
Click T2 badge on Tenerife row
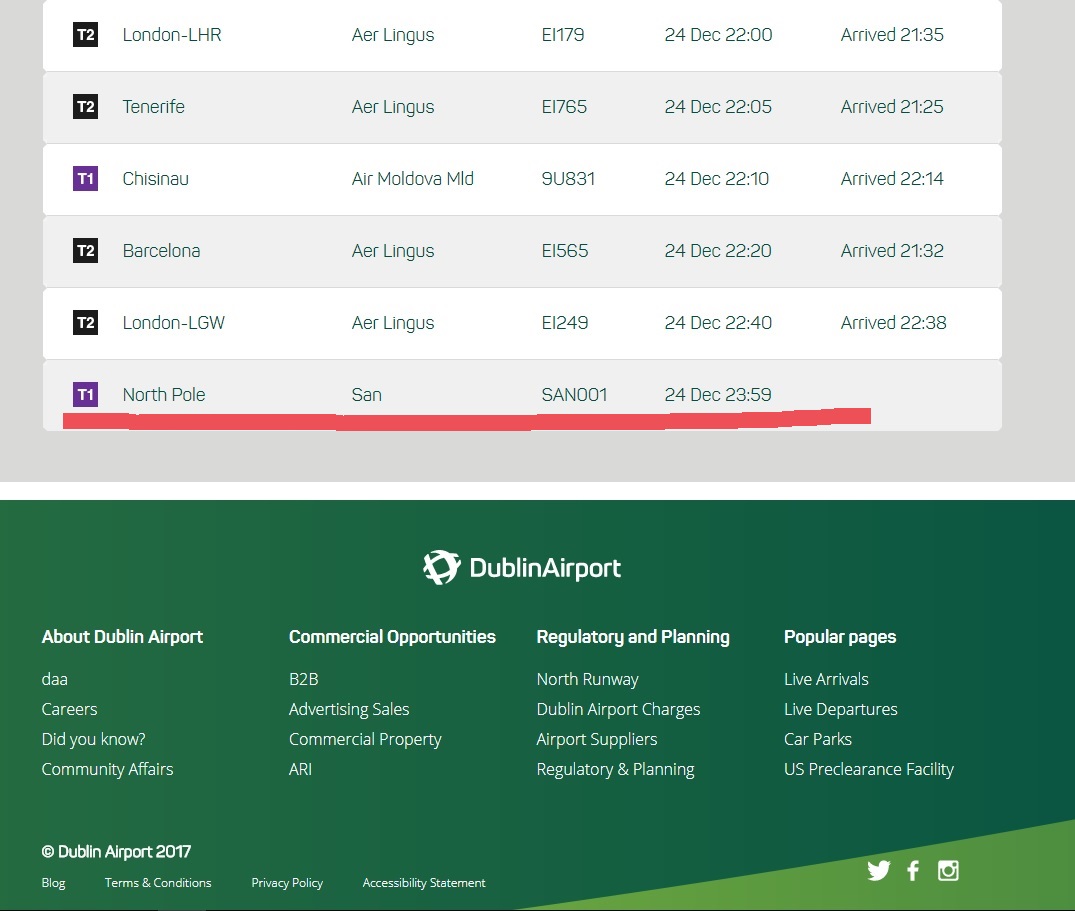86,106
